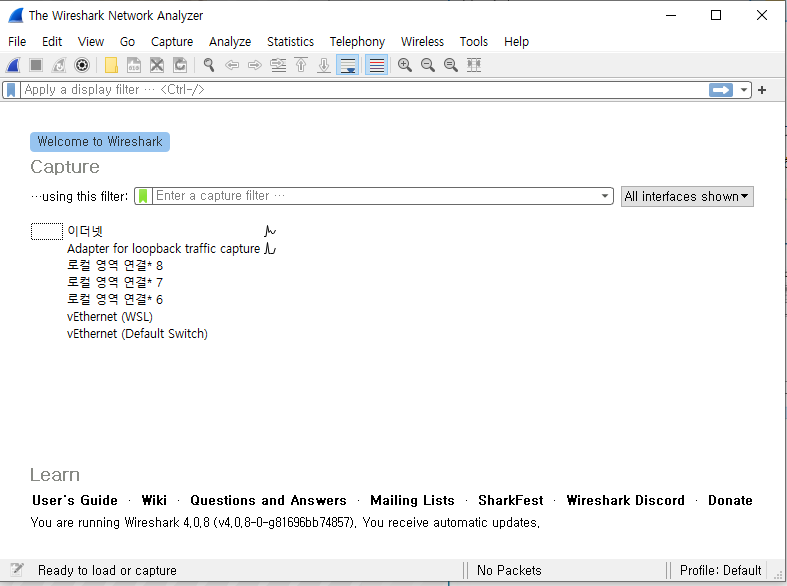This screenshot has width=787, height=586.
Task: Open the Wiki link
Action: (x=154, y=501)
